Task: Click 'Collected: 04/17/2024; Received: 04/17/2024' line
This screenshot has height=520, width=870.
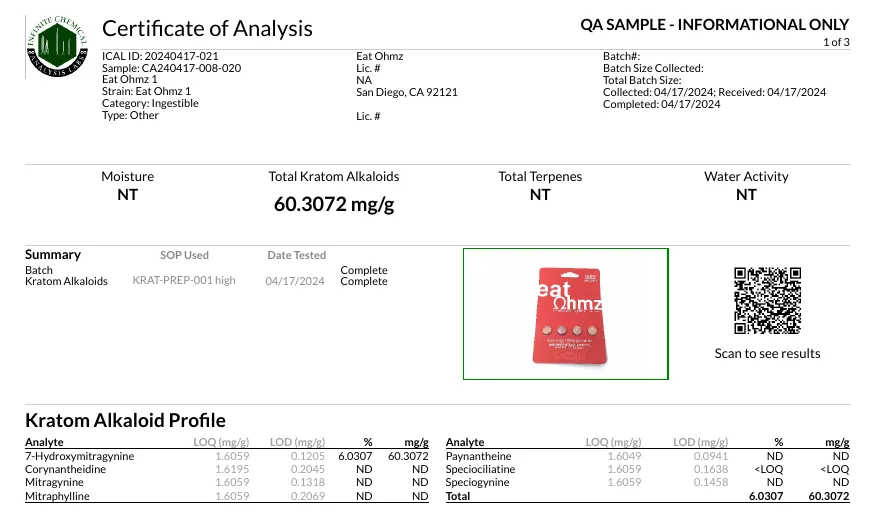Action: click(715, 92)
